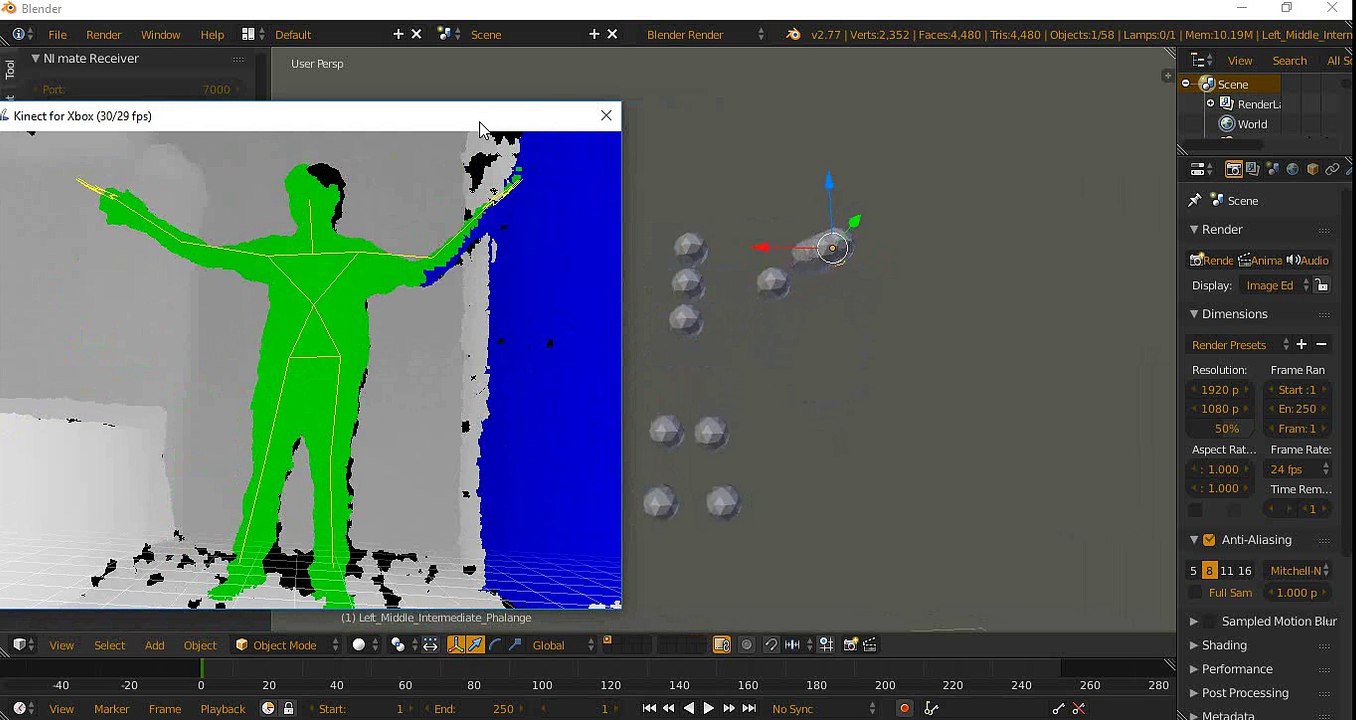Viewport: 1356px width, 720px height.
Task: Open viewport shading mode selector
Action: 364,645
